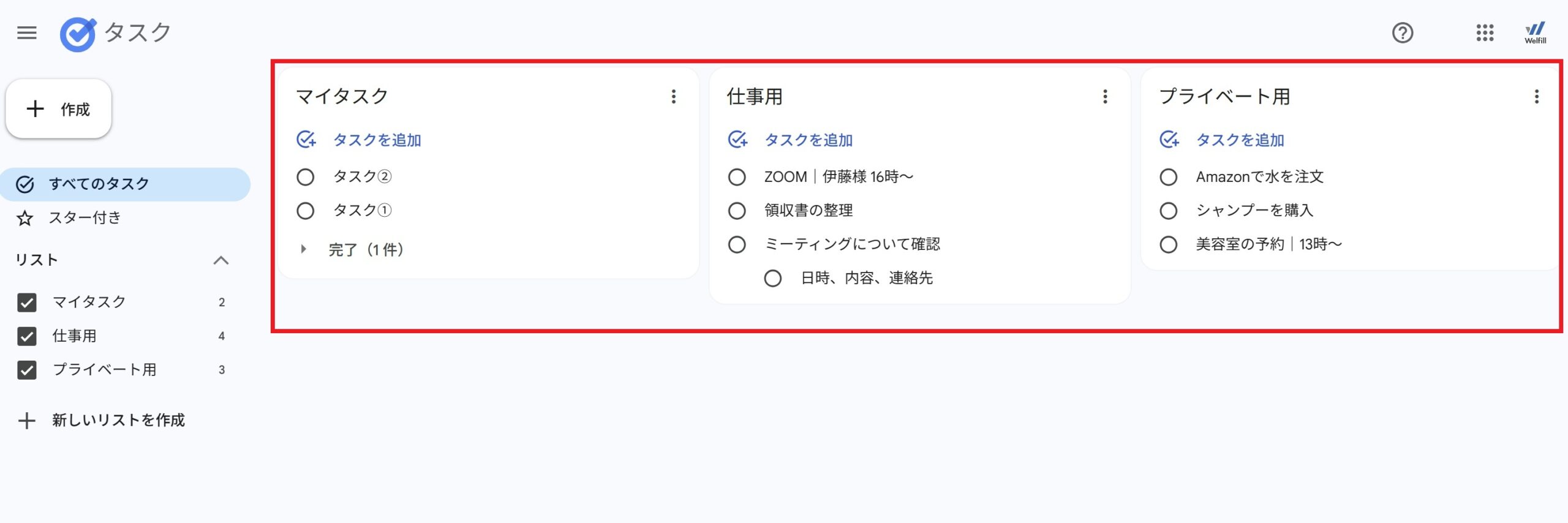Open the Google apps grid launcher
Viewport: 1568px width, 523px height.
[x=1485, y=32]
